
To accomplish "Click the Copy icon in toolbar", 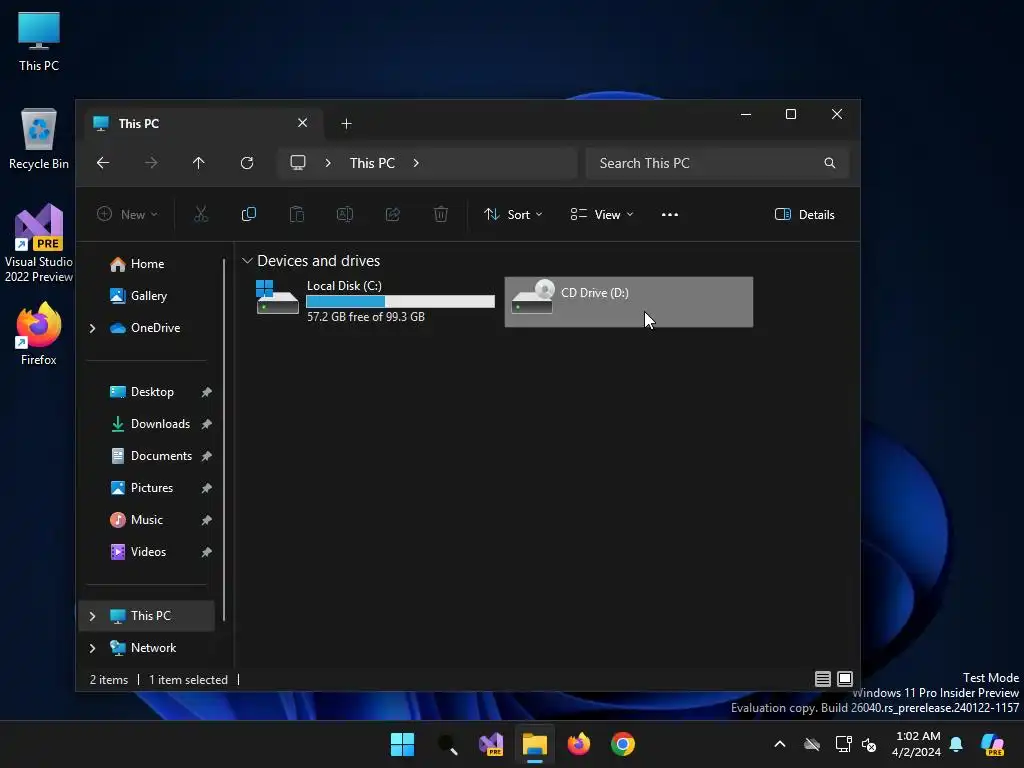I will [x=249, y=214].
